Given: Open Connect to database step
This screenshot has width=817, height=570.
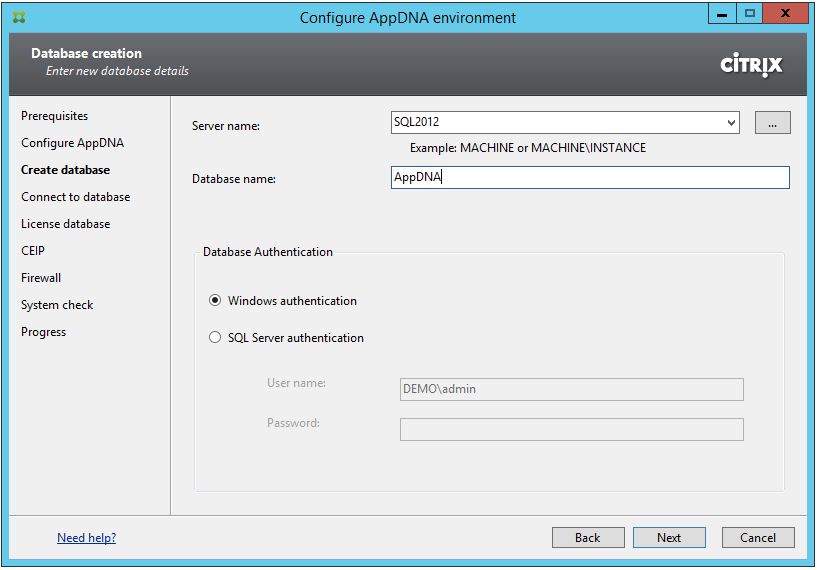Looking at the screenshot, I should [x=75, y=197].
